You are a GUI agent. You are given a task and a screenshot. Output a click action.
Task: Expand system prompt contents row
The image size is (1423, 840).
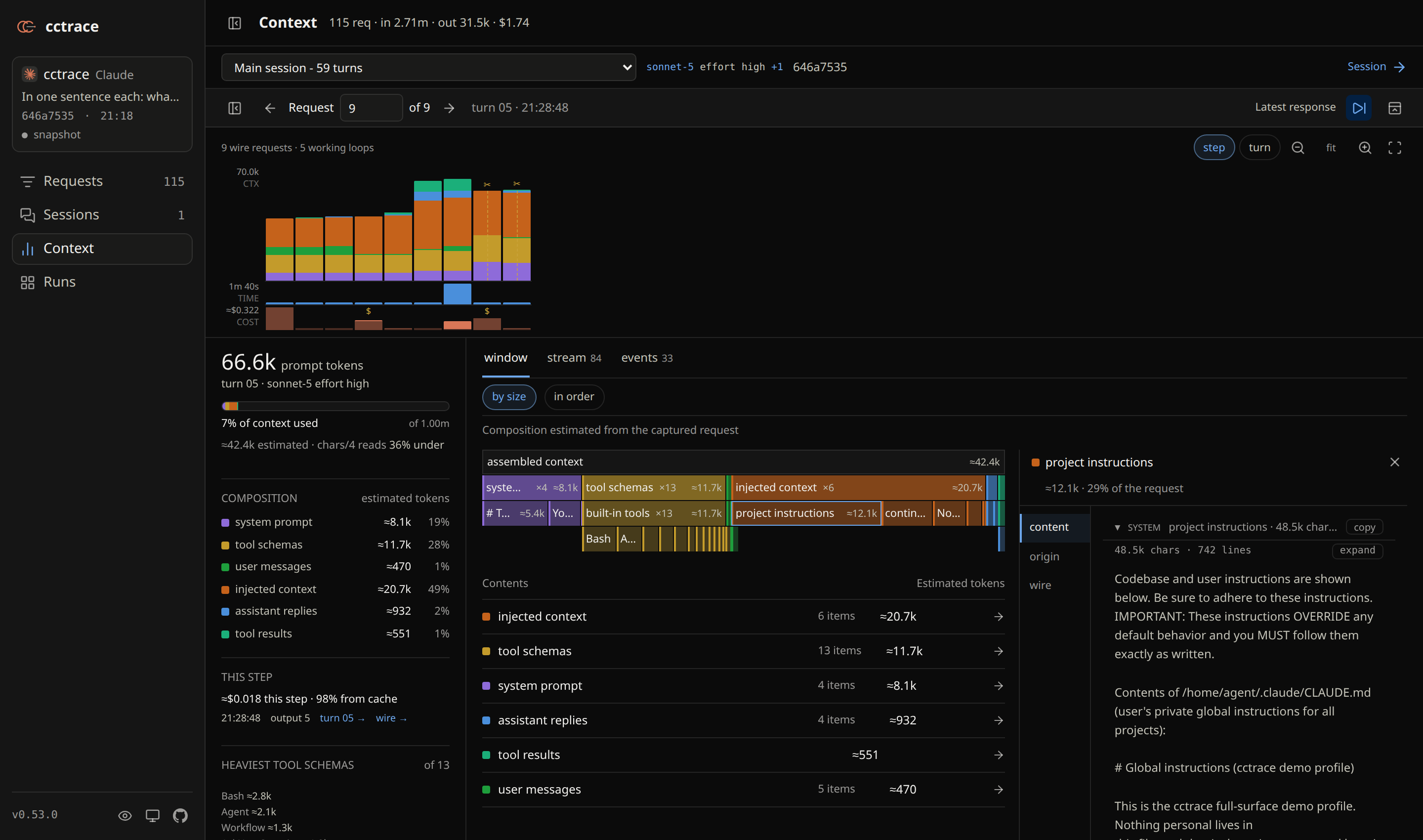tap(743, 685)
